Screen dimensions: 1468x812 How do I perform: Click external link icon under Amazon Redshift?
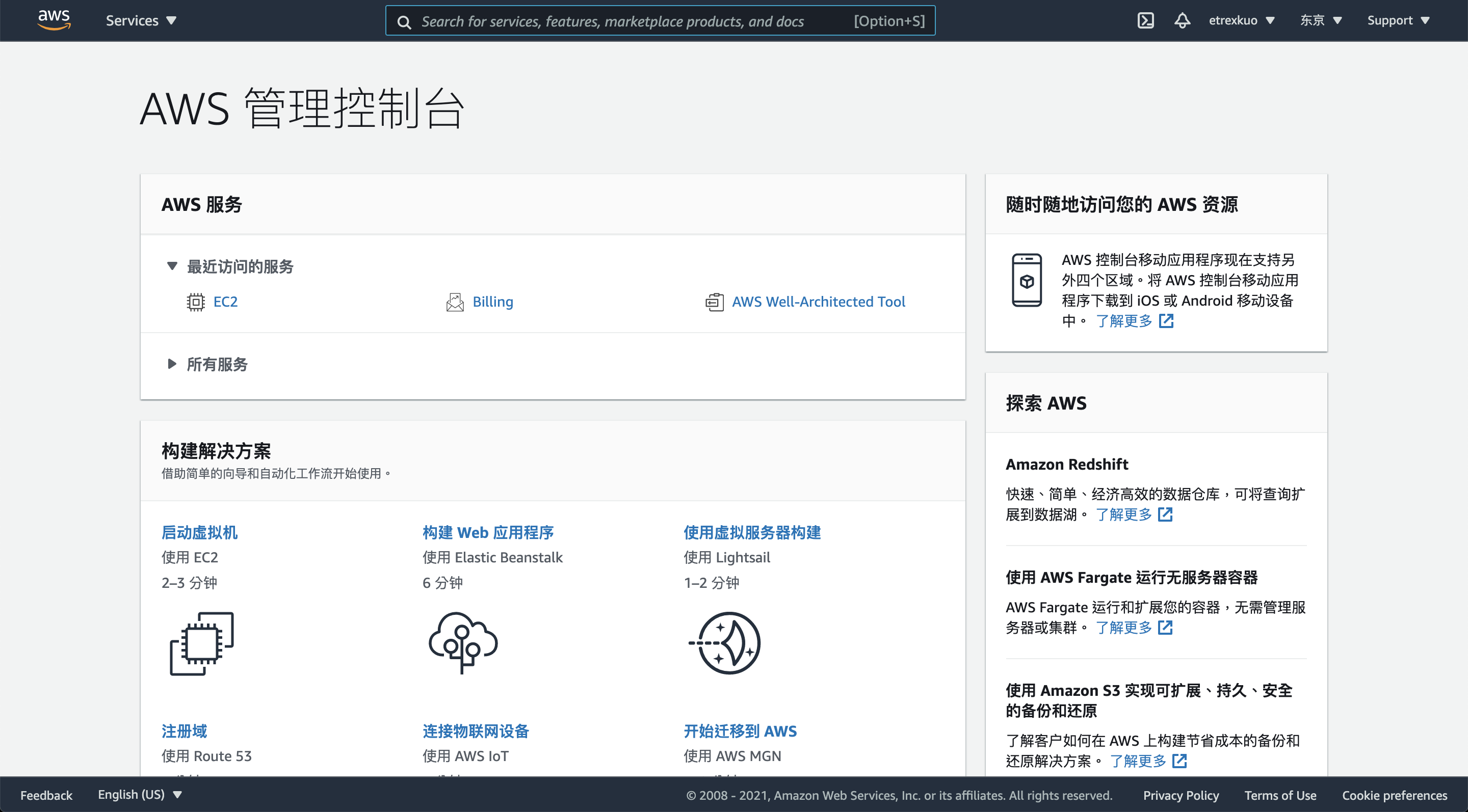pos(1165,515)
